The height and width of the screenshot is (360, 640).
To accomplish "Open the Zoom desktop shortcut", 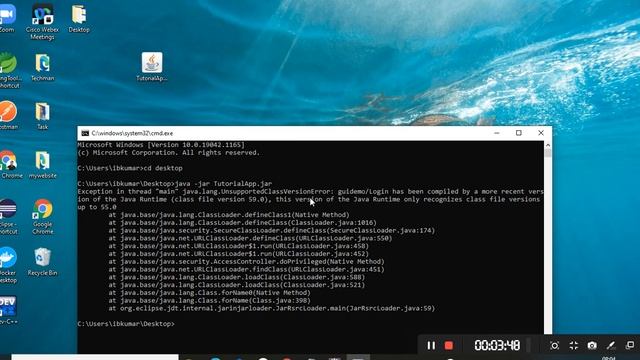I will (x=7, y=18).
